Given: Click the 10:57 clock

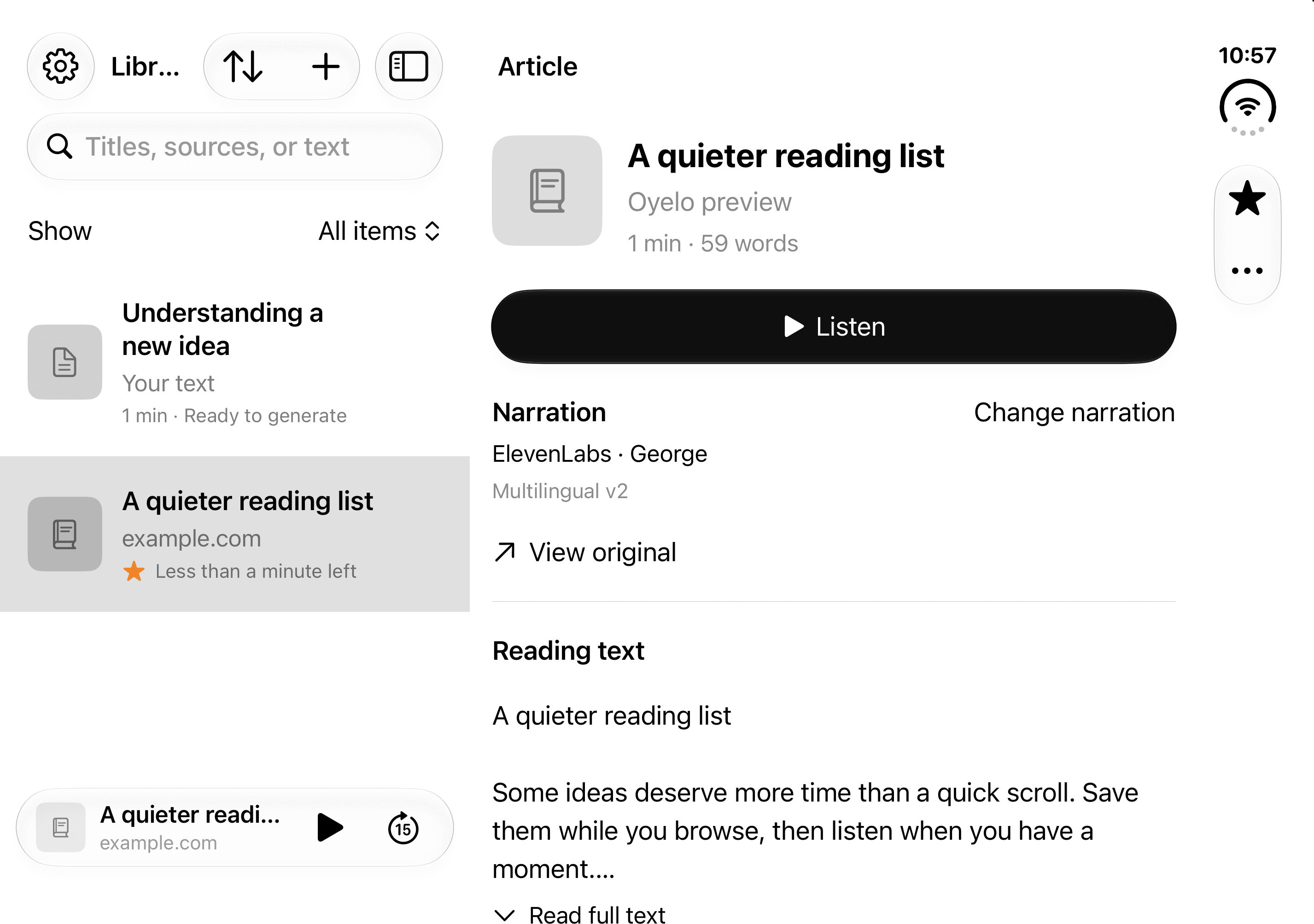Looking at the screenshot, I should pos(1247,56).
